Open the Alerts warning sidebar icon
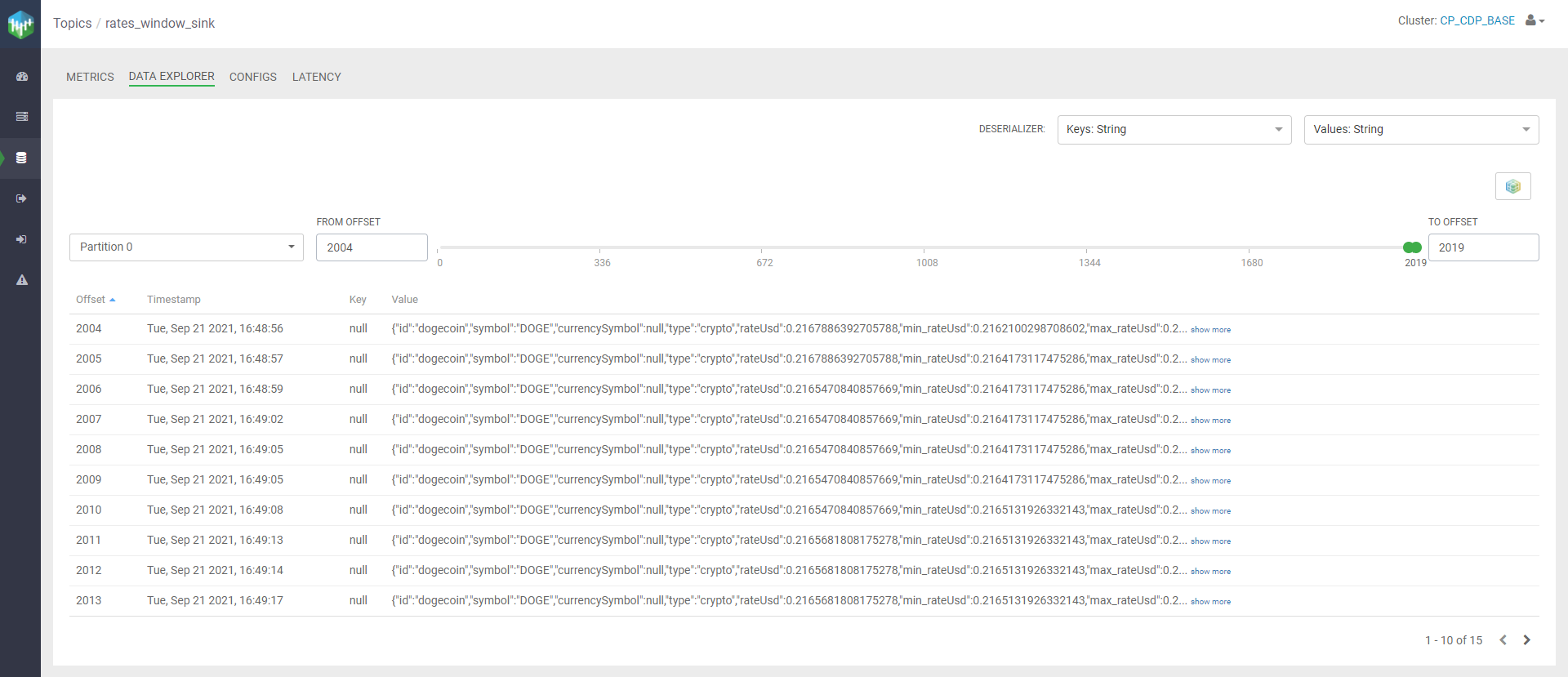 click(22, 280)
